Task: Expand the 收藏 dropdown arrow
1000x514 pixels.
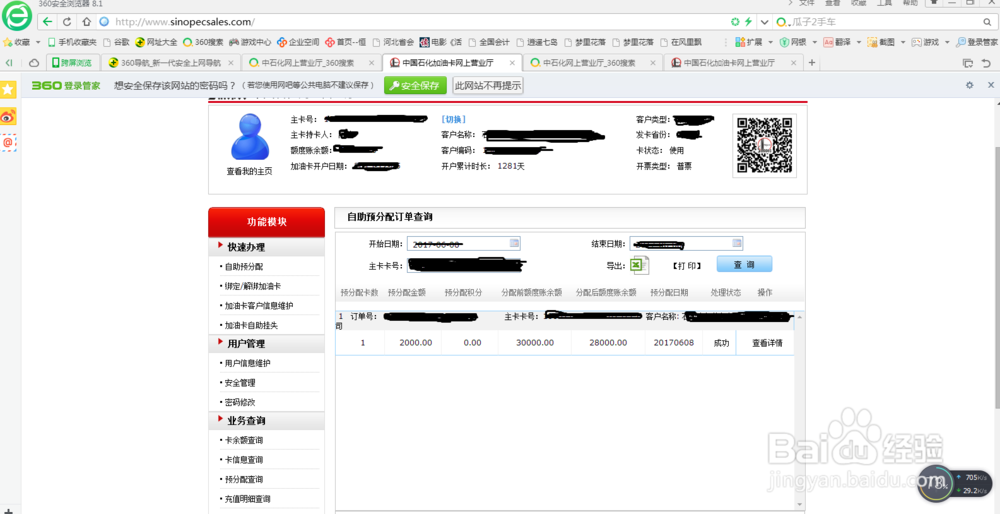Action: click(x=38, y=42)
